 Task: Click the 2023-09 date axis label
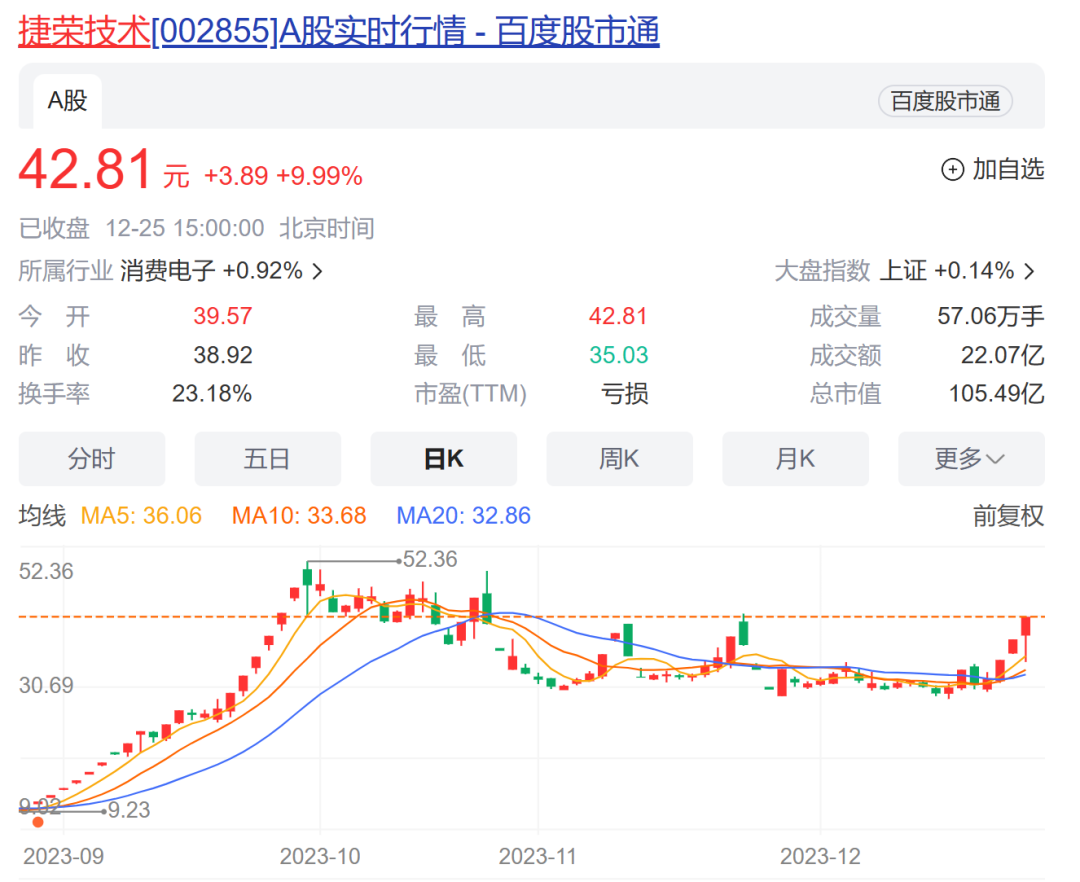click(63, 857)
